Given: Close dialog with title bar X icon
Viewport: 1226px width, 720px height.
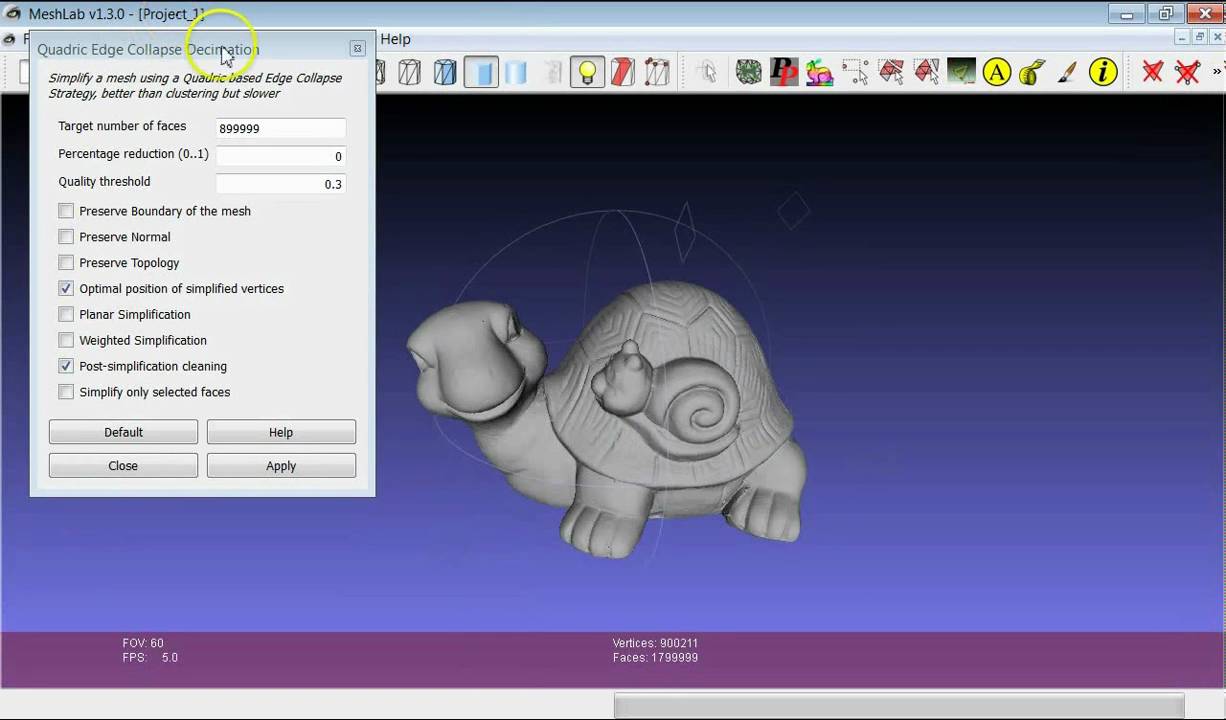Looking at the screenshot, I should click(x=357, y=49).
